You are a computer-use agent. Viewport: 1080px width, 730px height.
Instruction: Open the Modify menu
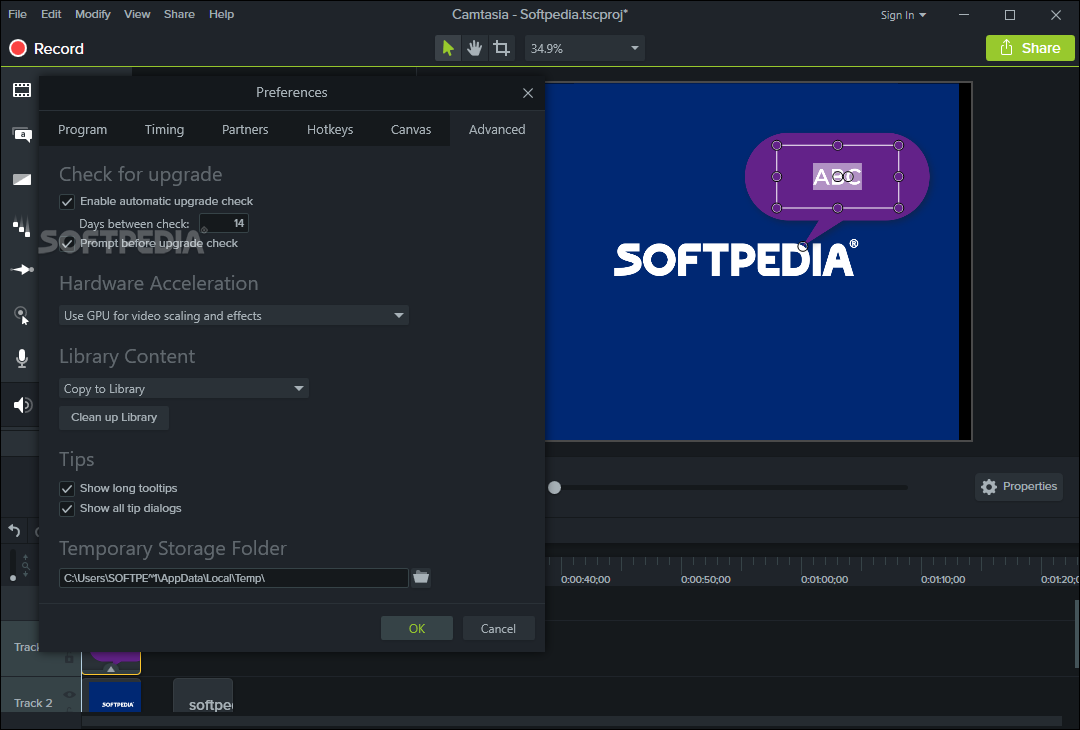[x=93, y=14]
